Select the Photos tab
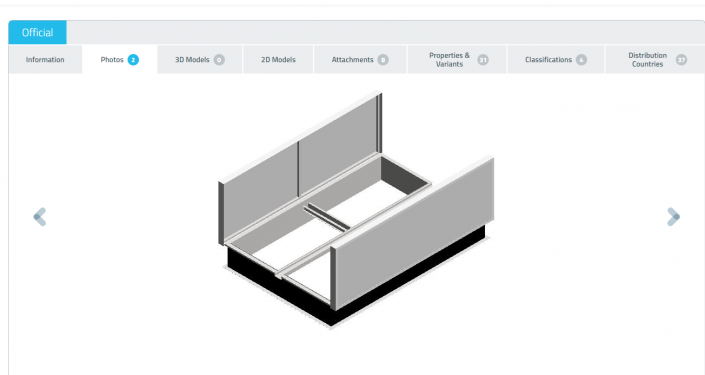The height and width of the screenshot is (375, 705). [x=120, y=59]
